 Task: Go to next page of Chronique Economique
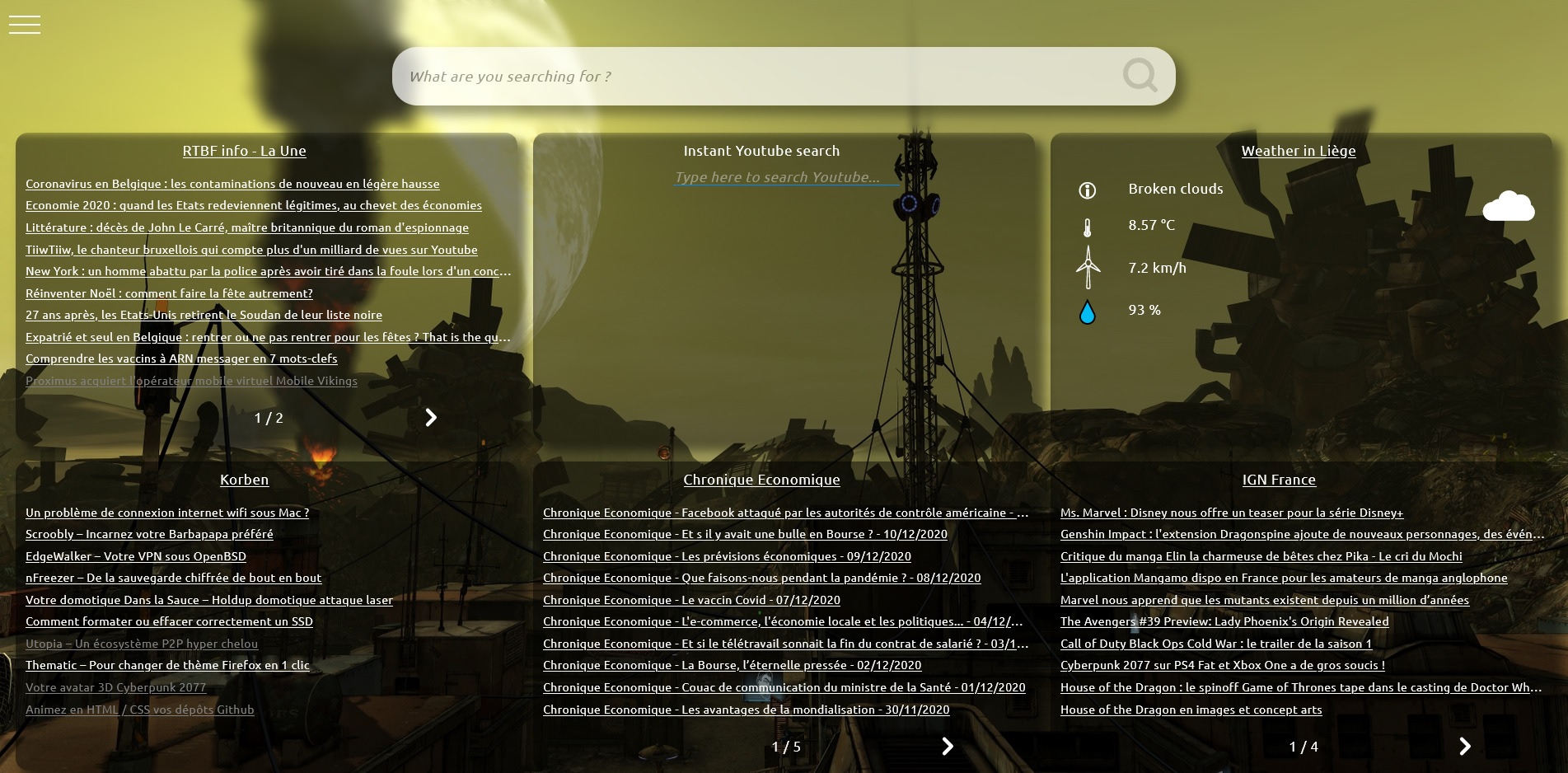click(x=947, y=746)
